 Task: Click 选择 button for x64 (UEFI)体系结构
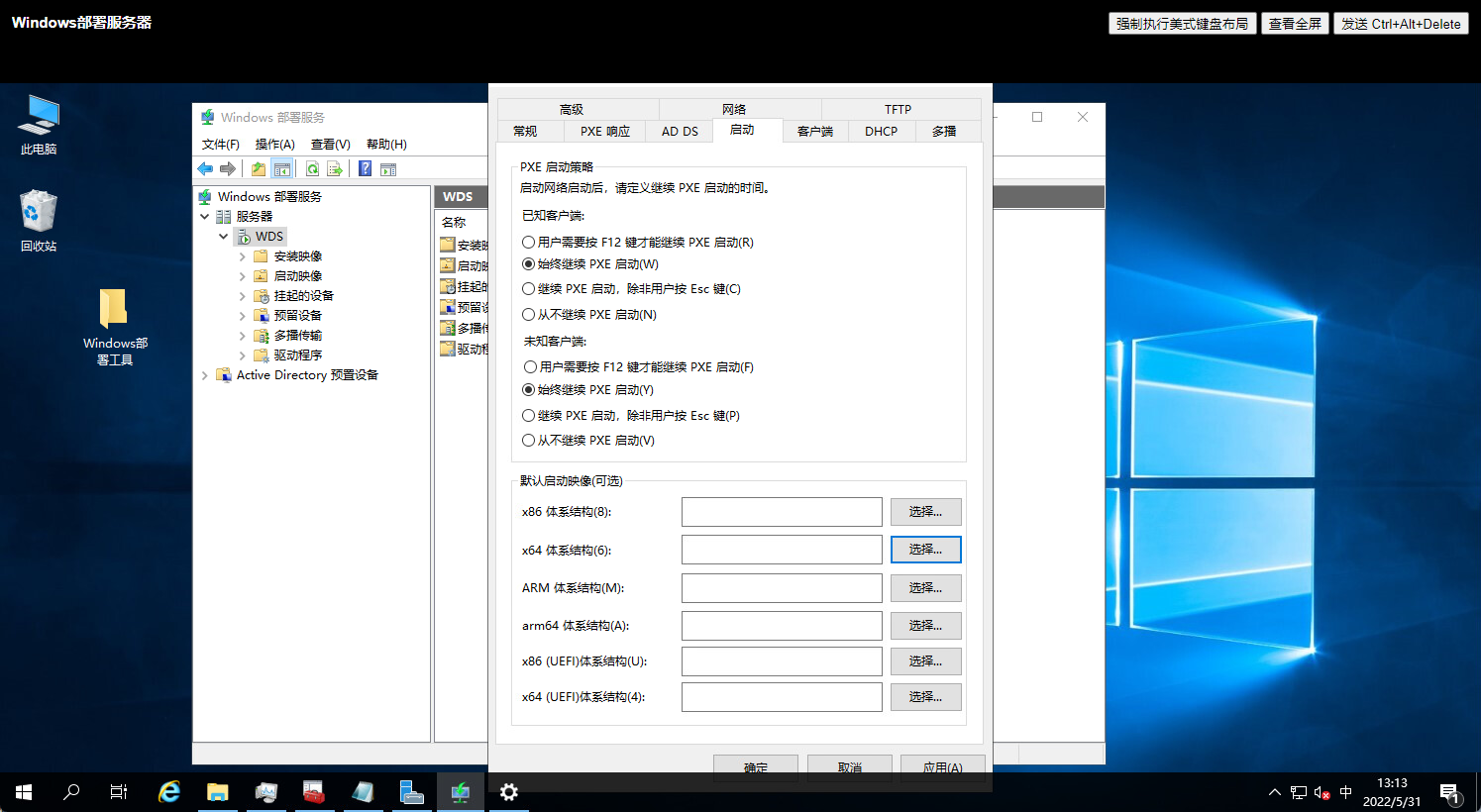point(925,697)
